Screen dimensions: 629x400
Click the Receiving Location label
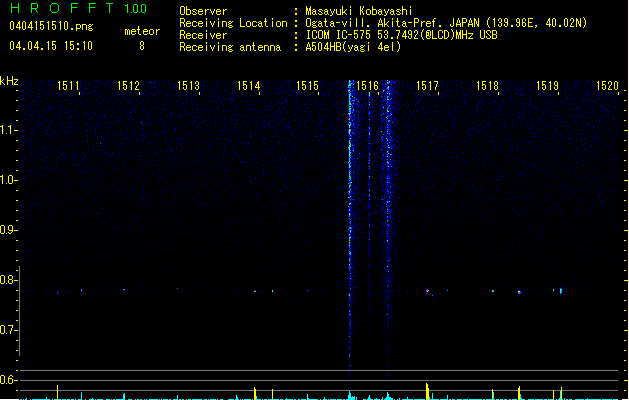point(233,23)
